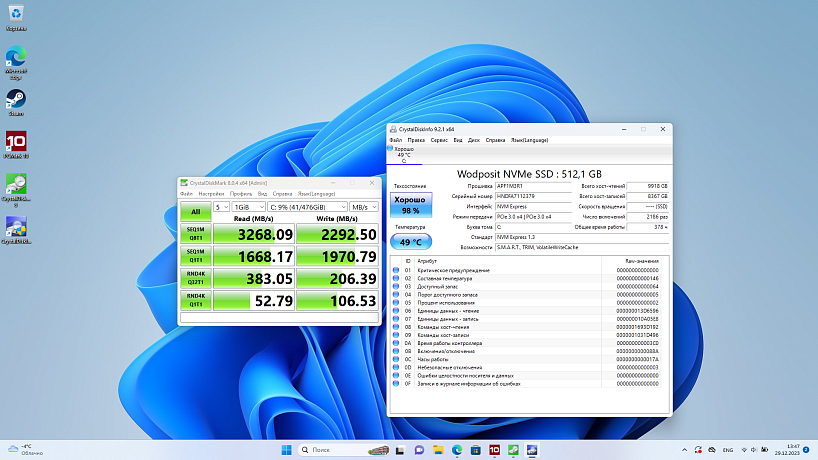Image resolution: width=818 pixels, height=460 pixels.
Task: Click the taskbar search field Поиск
Action: pos(344,450)
